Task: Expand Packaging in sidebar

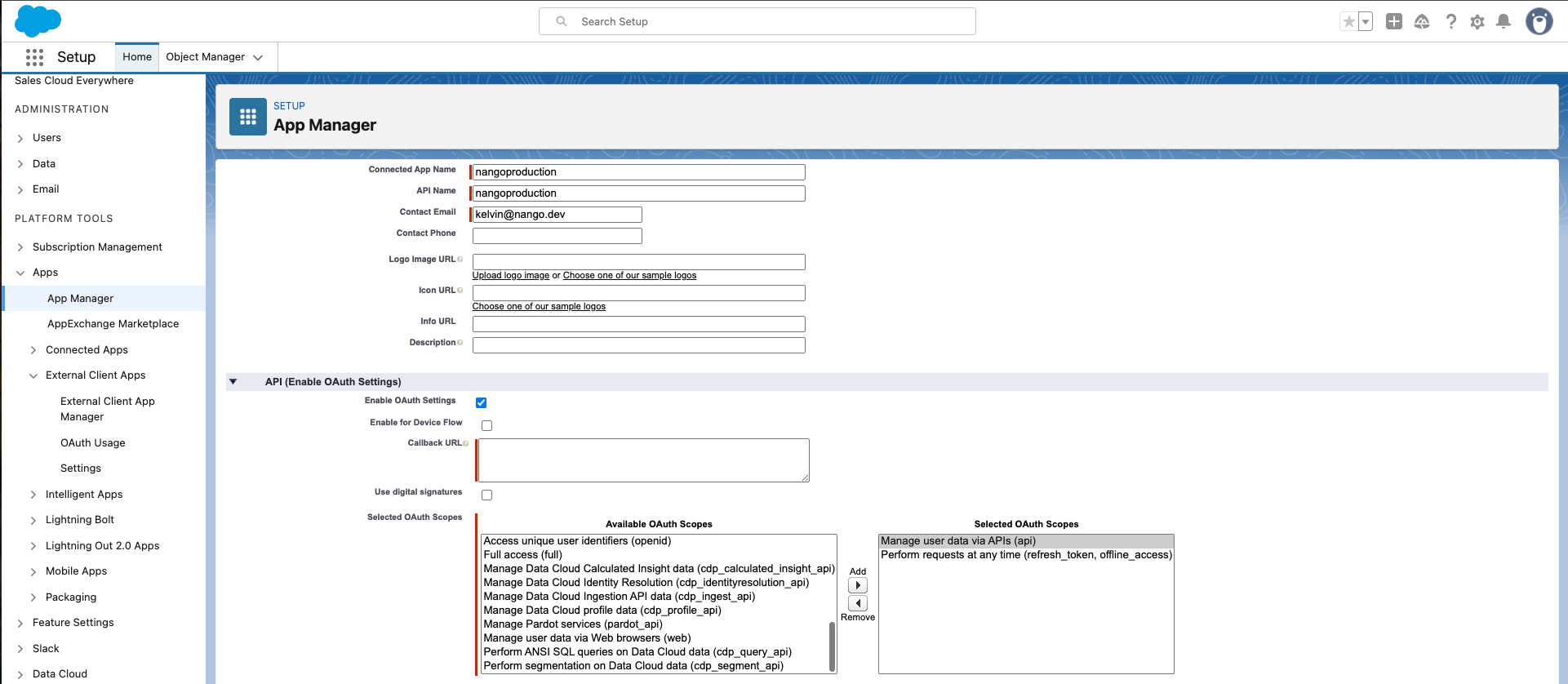Action: coord(33,597)
